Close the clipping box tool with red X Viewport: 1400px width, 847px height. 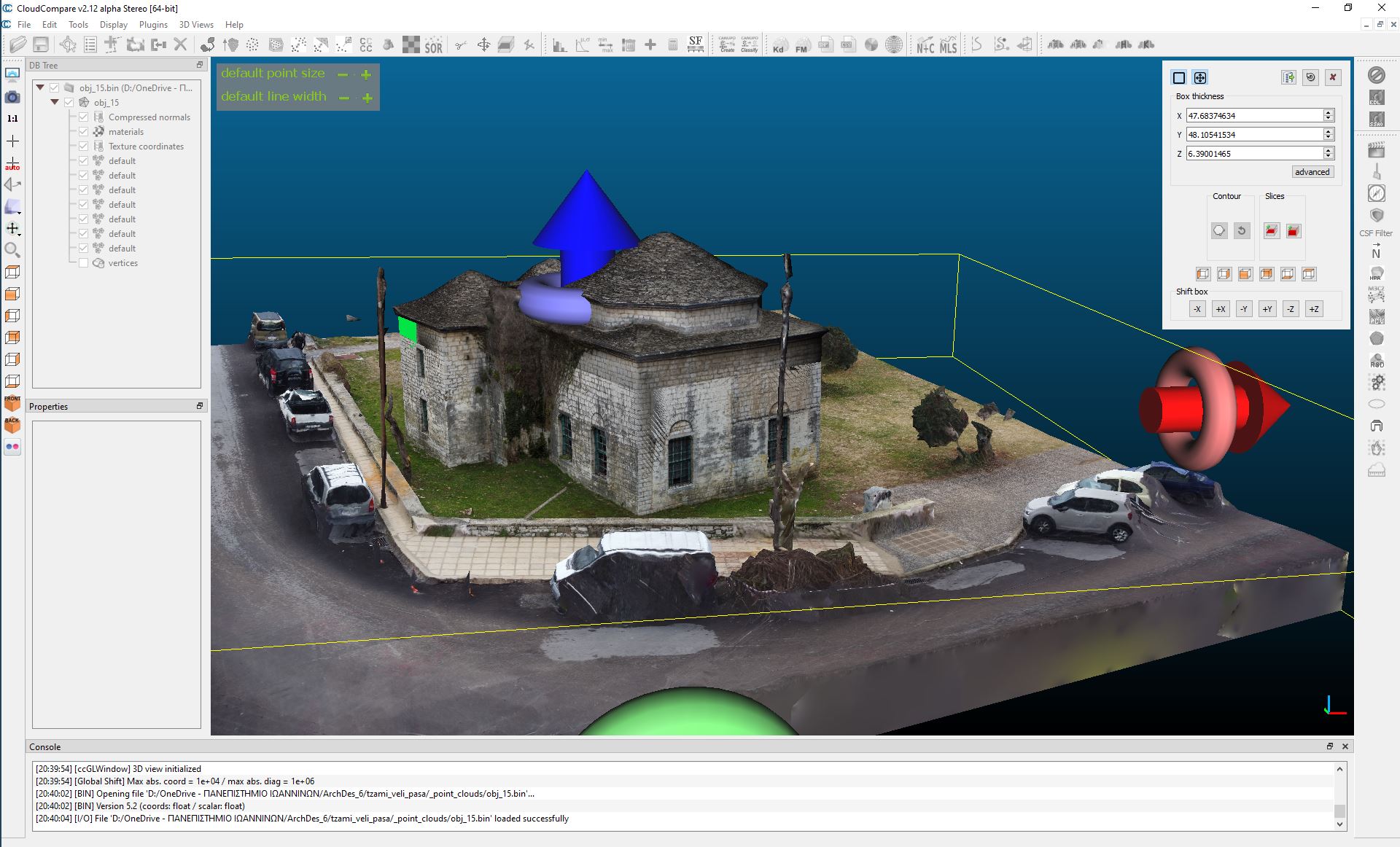(1333, 77)
